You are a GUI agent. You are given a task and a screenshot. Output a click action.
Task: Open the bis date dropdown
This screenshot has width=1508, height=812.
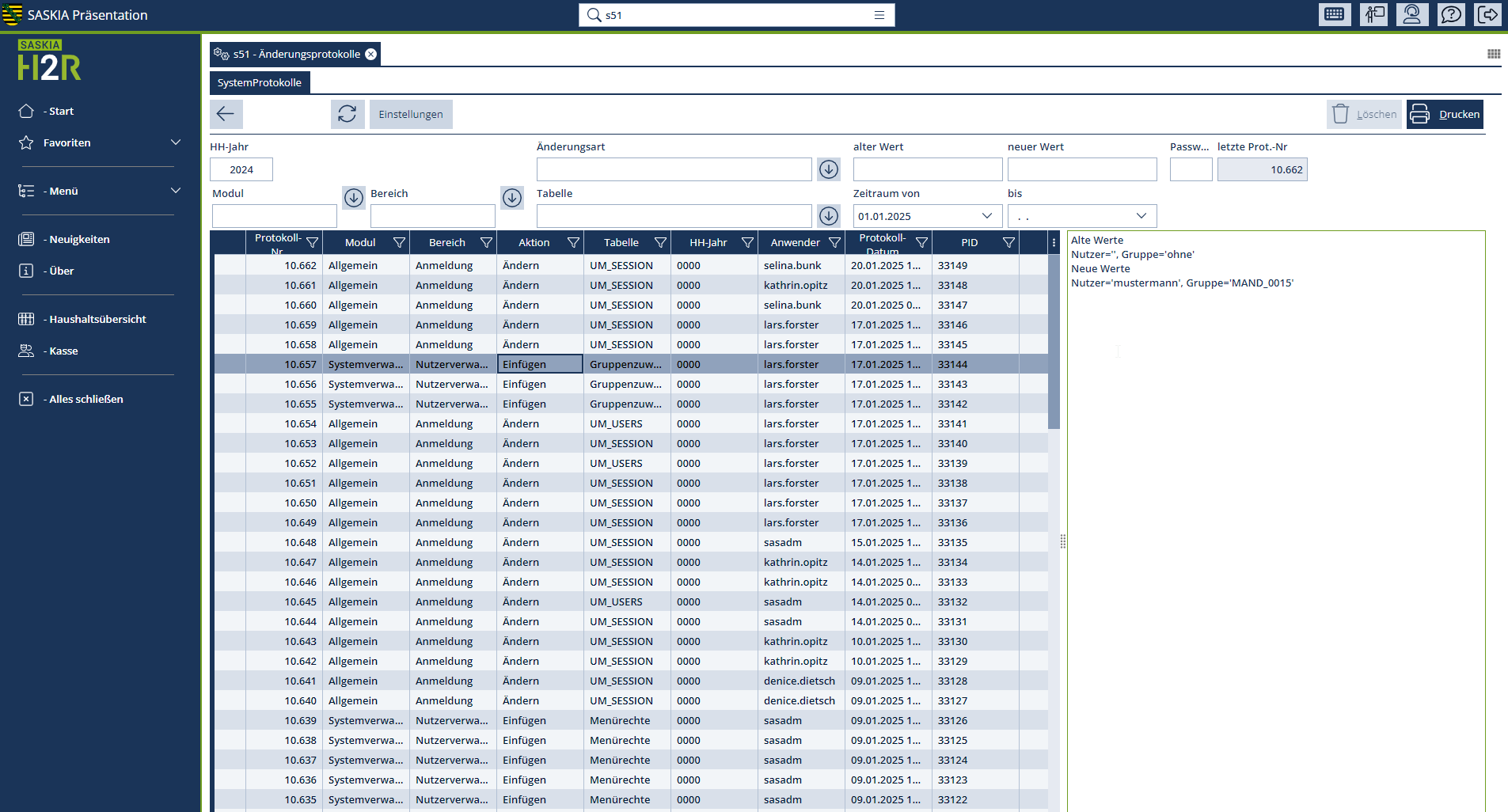1141,216
